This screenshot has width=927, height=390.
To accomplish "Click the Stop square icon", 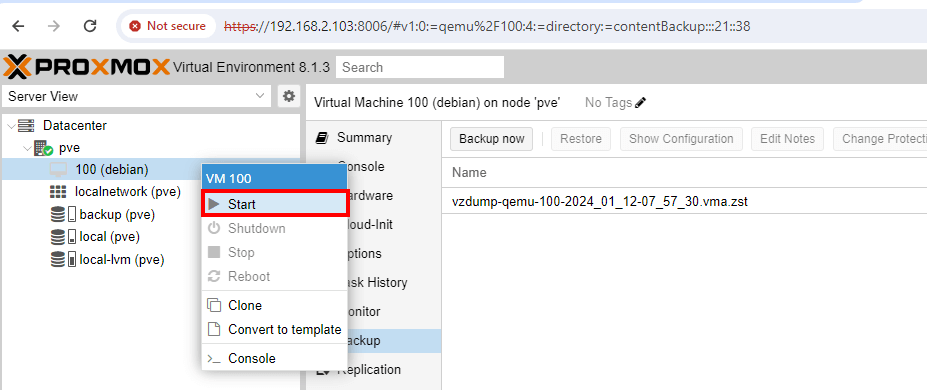I will [x=214, y=252].
